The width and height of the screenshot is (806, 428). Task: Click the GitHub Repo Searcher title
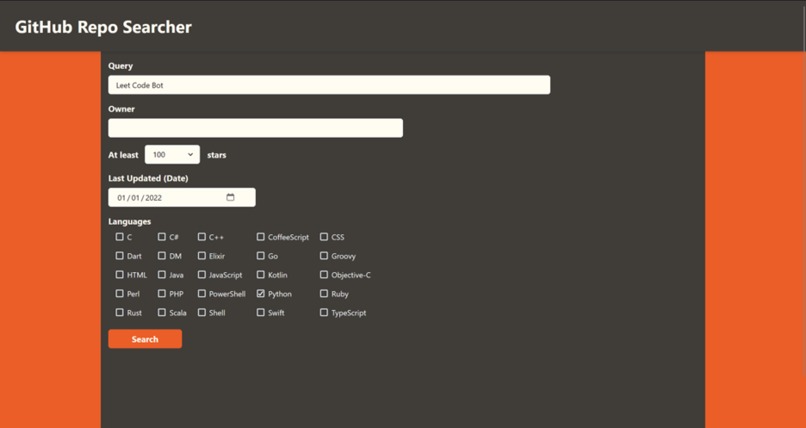pyautogui.click(x=103, y=27)
